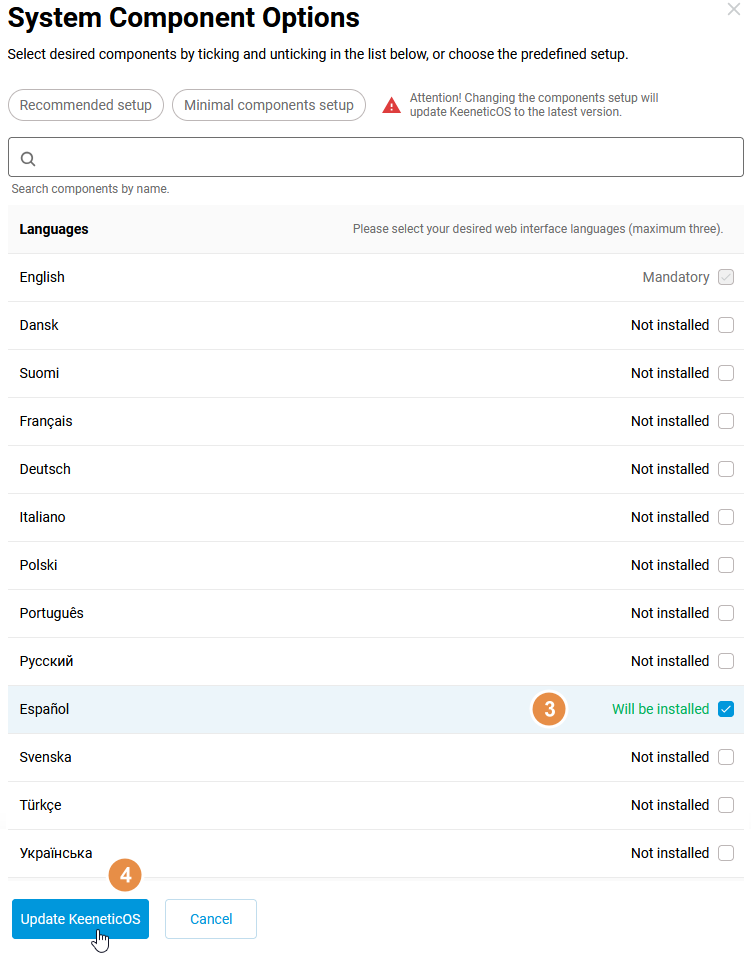751x961 pixels.
Task: Choose the Minimal components setup button
Action: [269, 105]
